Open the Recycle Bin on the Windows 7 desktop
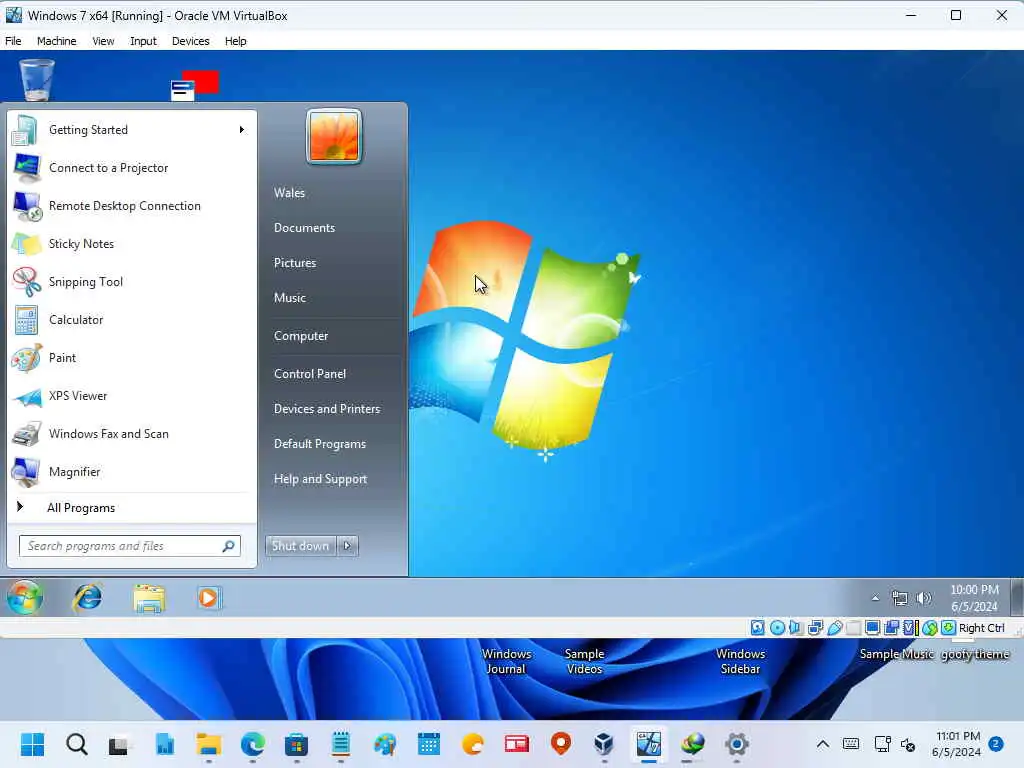This screenshot has height=768, width=1024. point(37,80)
